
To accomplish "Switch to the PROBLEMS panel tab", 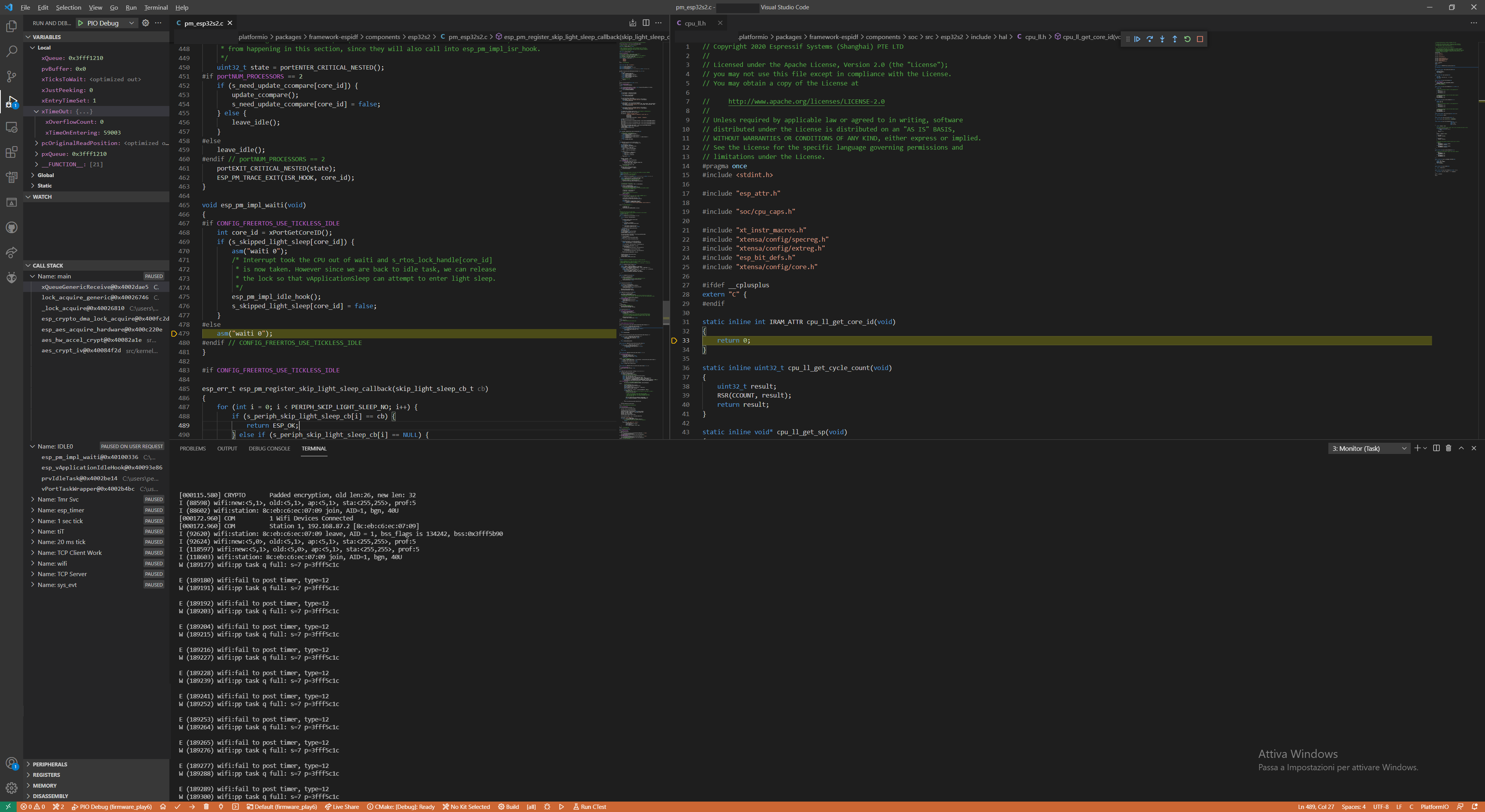I will [193, 449].
